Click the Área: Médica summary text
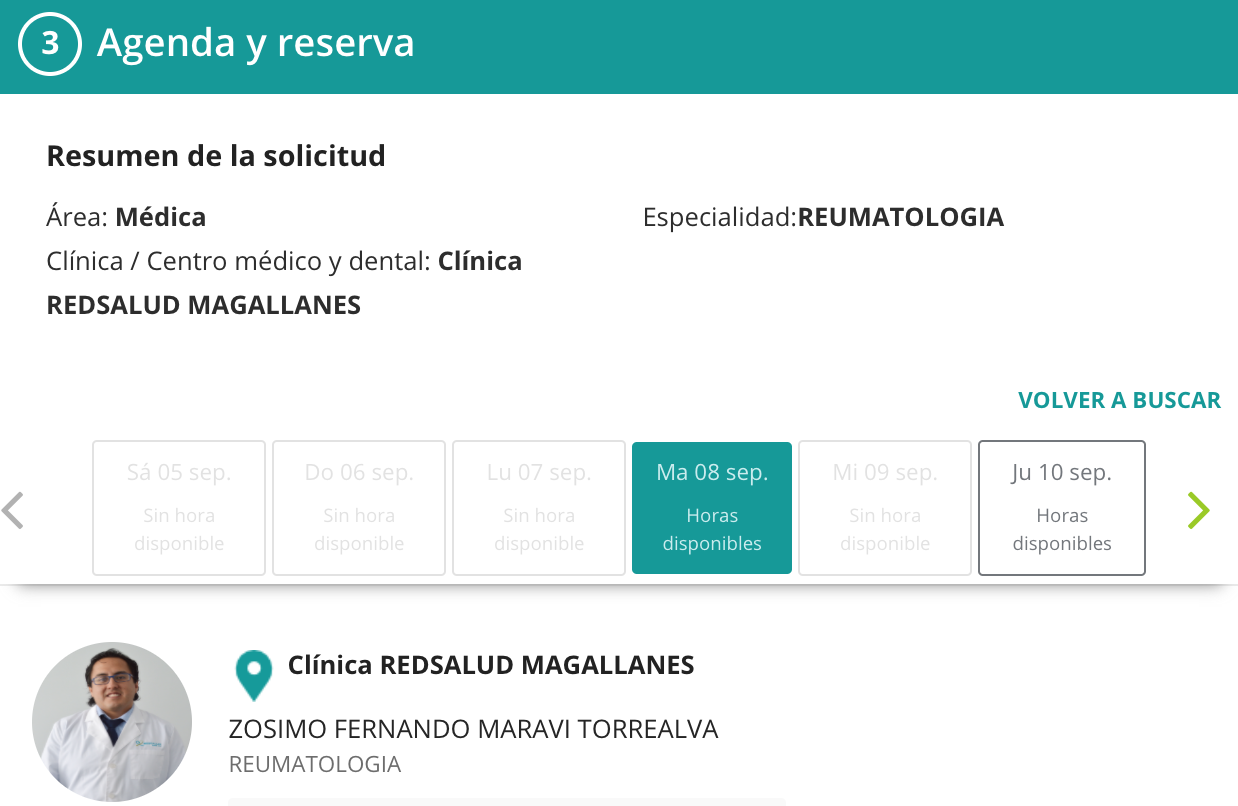 coord(126,217)
